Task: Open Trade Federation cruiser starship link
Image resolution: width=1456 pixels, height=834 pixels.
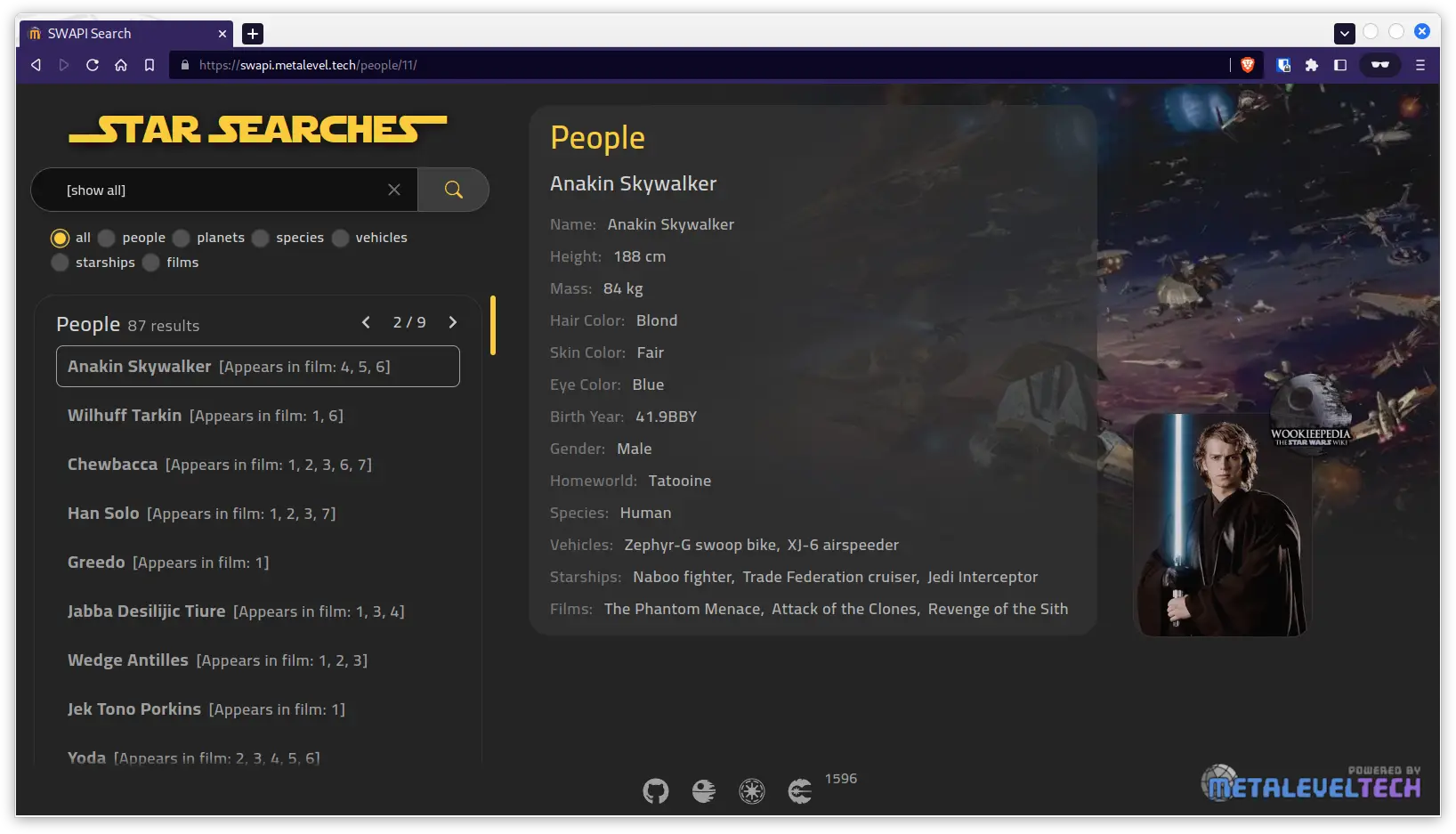Action: point(829,577)
